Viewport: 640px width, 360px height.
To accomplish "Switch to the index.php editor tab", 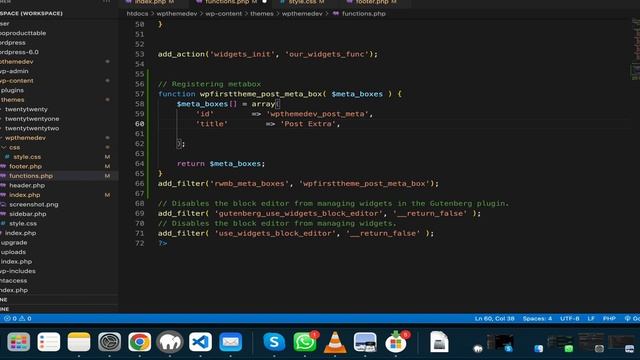I will (150, 2).
